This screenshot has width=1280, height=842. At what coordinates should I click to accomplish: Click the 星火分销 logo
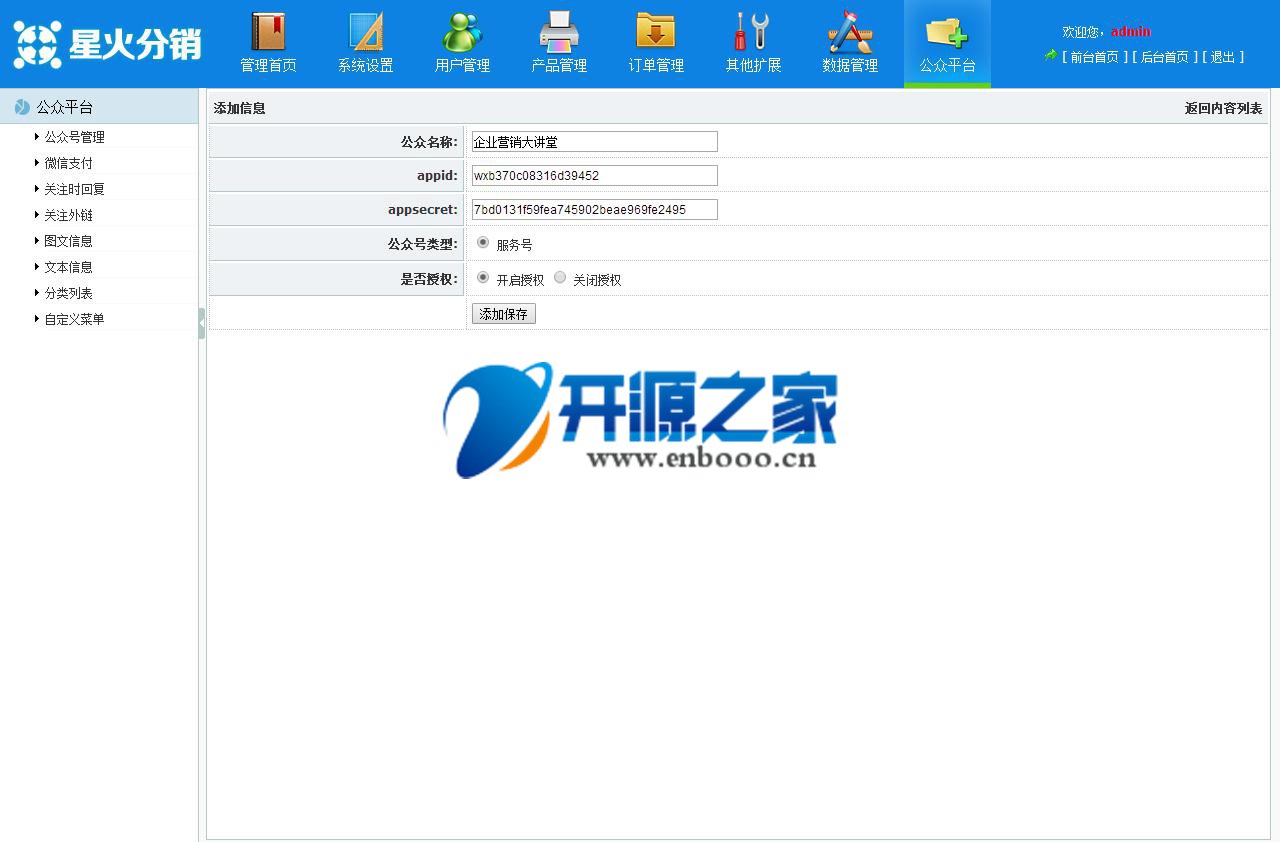(x=107, y=44)
